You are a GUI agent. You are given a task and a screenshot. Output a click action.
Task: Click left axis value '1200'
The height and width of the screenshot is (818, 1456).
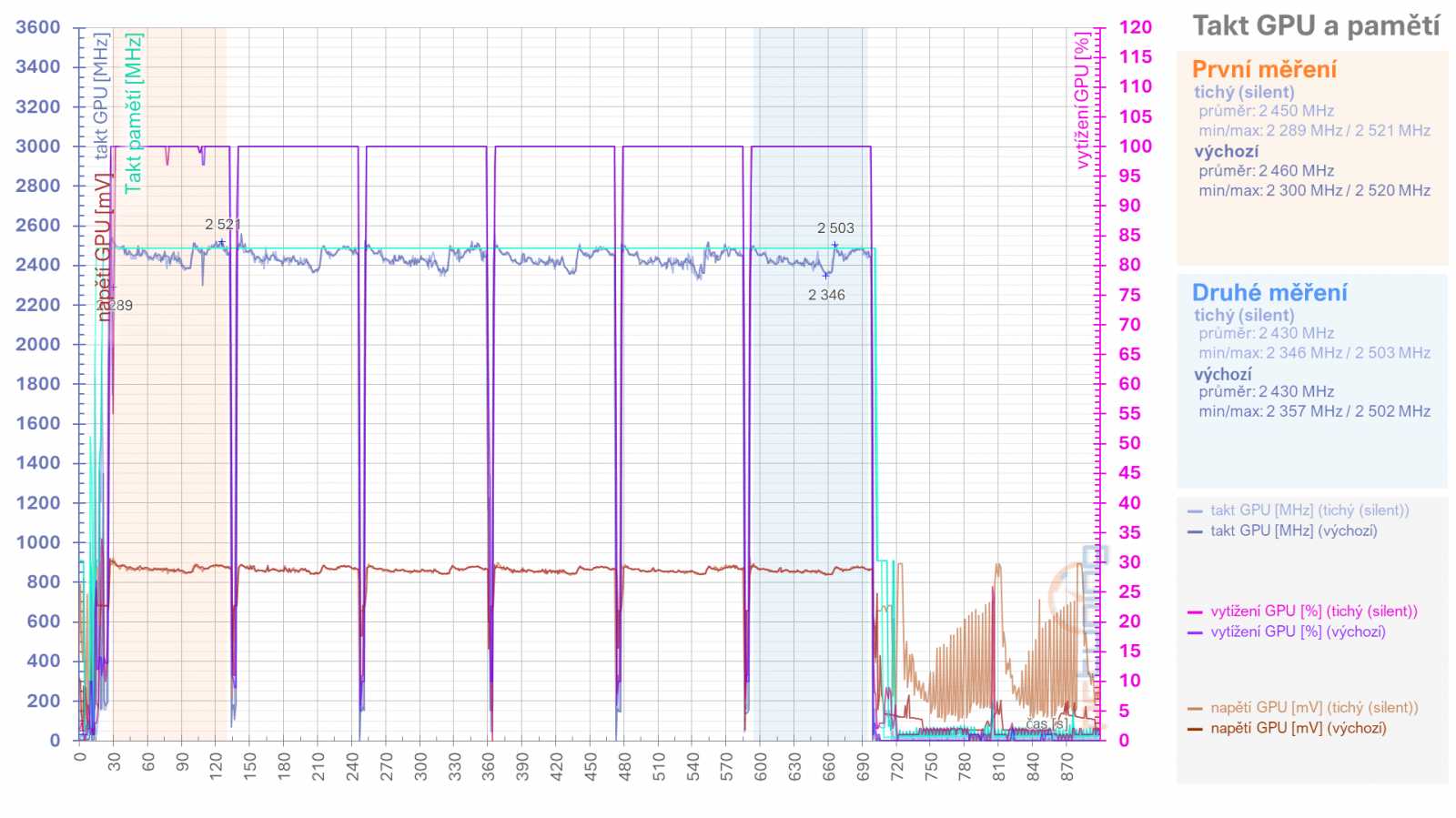coord(38,502)
